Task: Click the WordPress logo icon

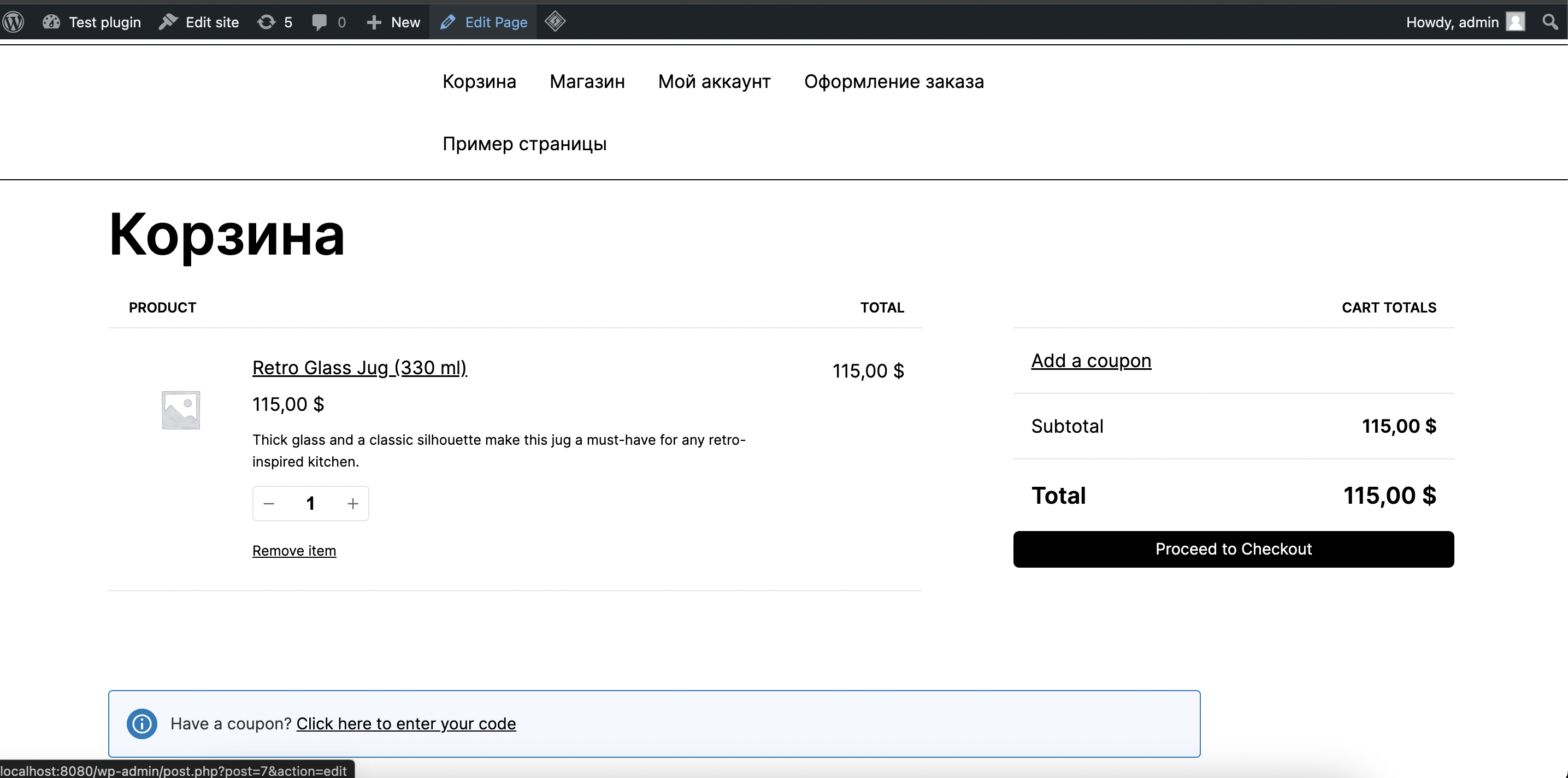Action: tap(14, 22)
